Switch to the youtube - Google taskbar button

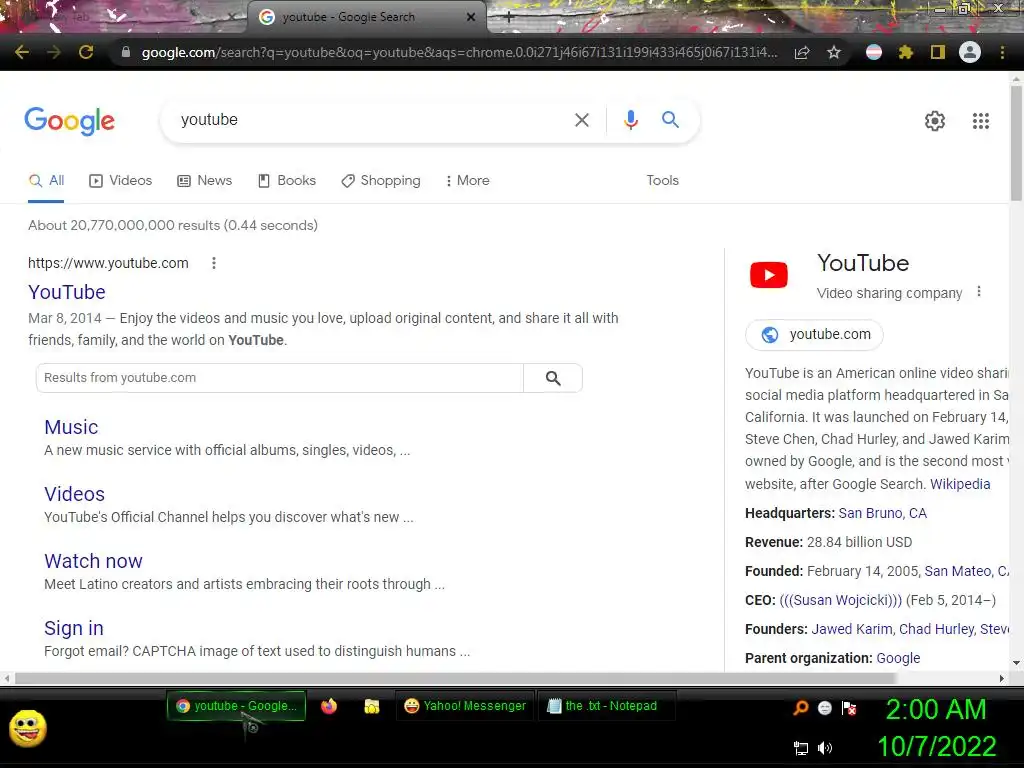pyautogui.click(x=236, y=706)
